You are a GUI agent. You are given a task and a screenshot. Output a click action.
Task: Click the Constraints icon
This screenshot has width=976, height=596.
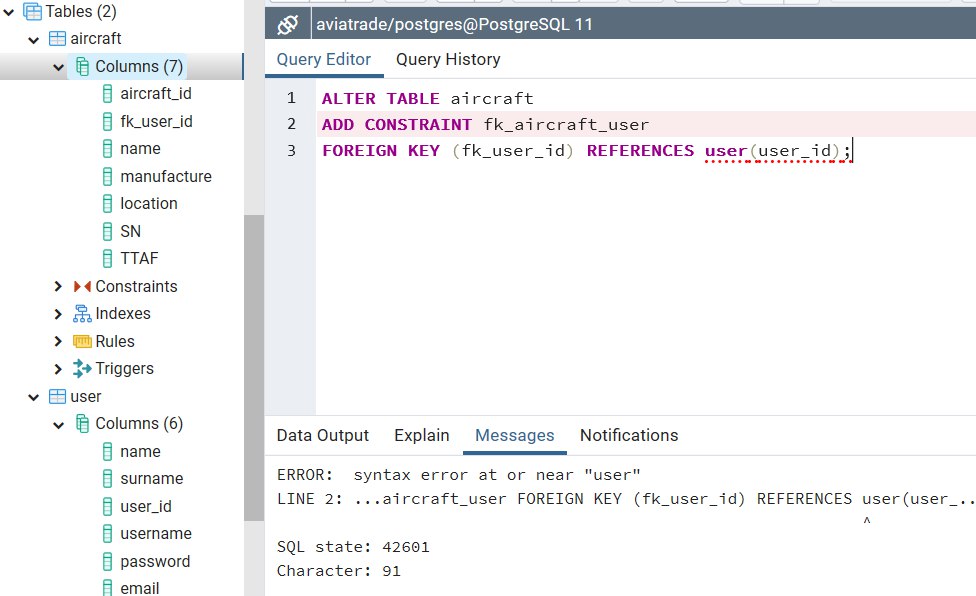point(82,286)
